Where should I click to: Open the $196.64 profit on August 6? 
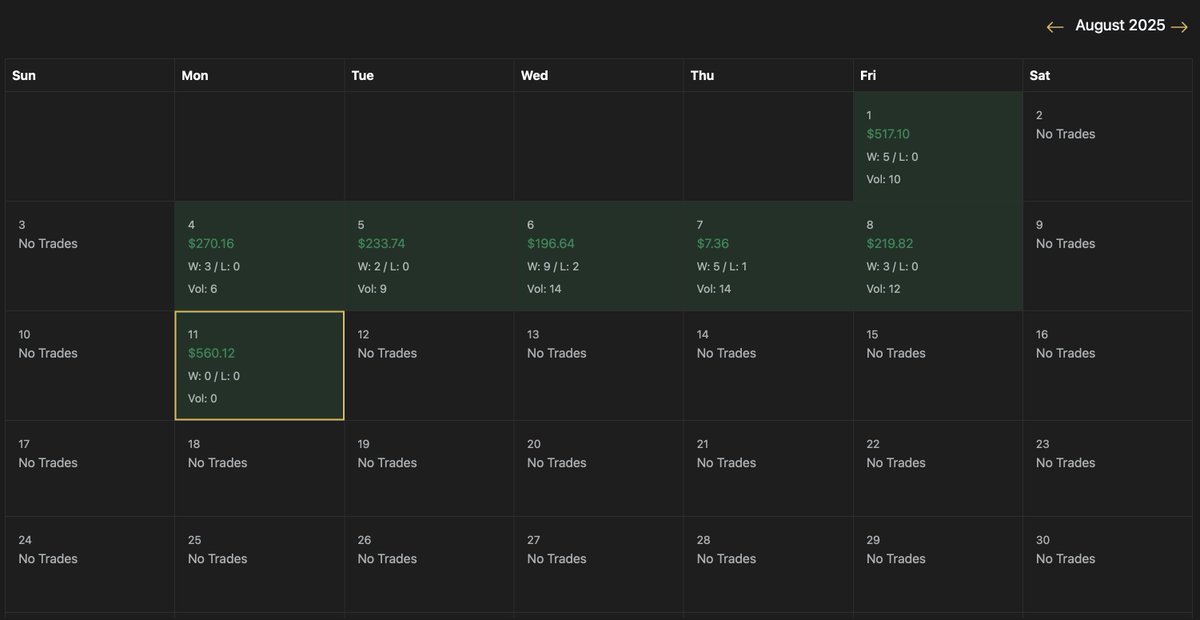click(551, 244)
